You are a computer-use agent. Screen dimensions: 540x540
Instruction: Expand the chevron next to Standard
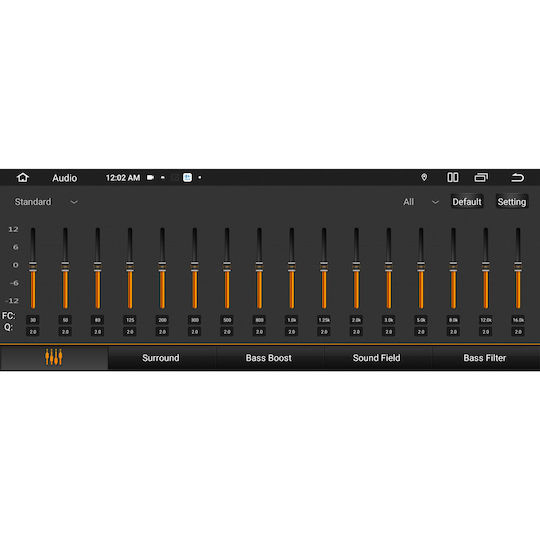(x=74, y=202)
